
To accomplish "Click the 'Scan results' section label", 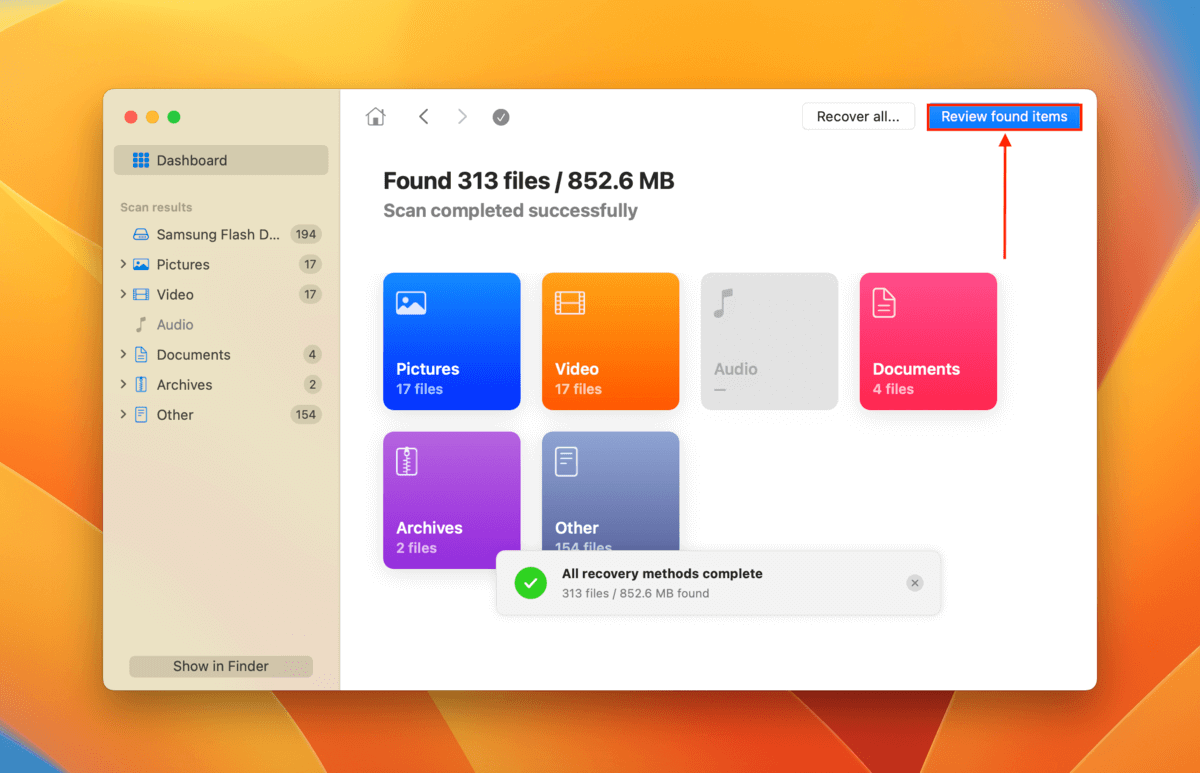I will coord(156,207).
